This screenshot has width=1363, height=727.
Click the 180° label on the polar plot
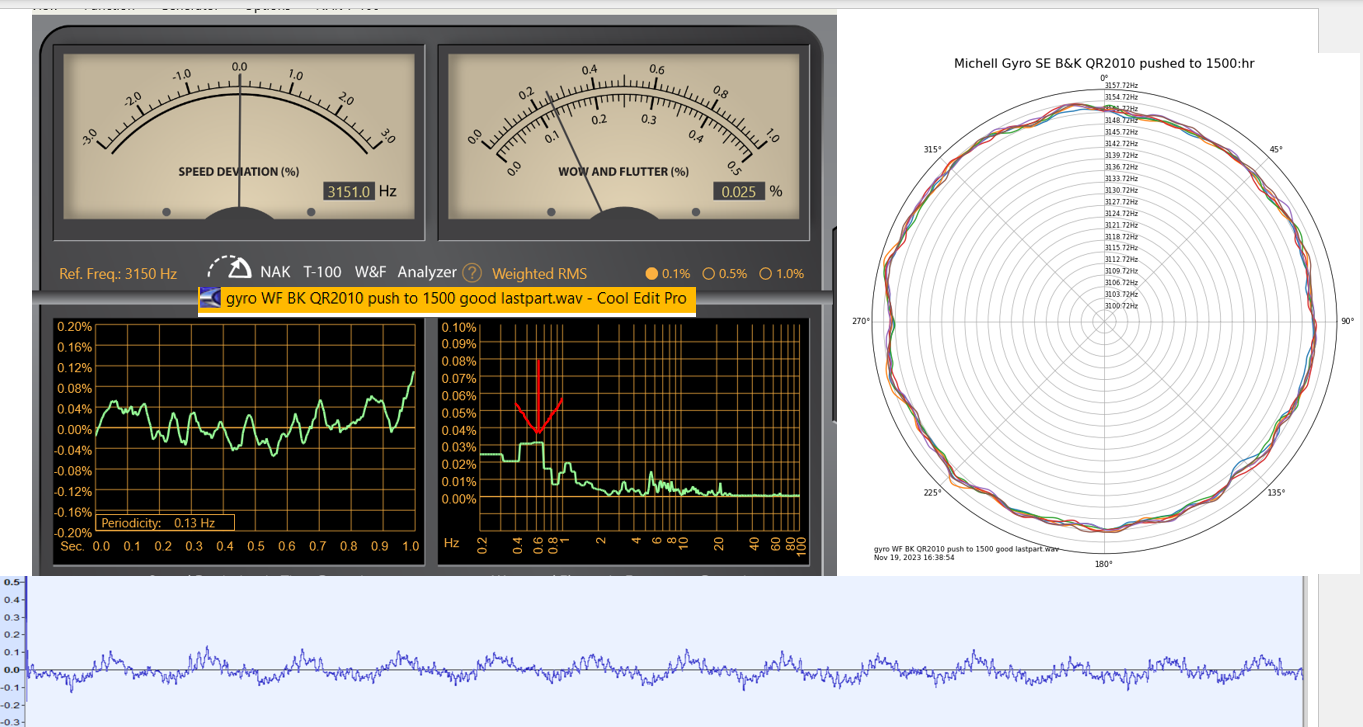(x=1103, y=564)
